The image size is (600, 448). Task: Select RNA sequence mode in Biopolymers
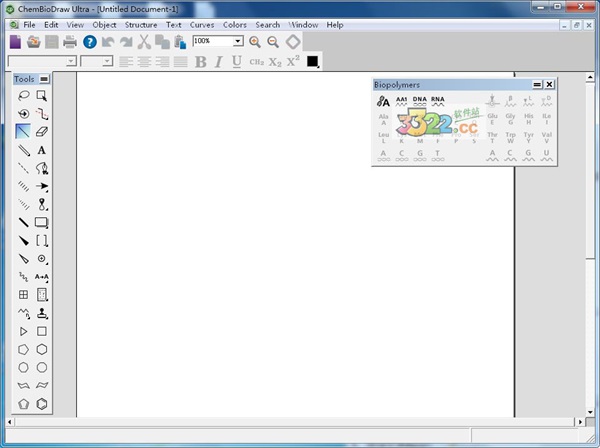[x=438, y=101]
